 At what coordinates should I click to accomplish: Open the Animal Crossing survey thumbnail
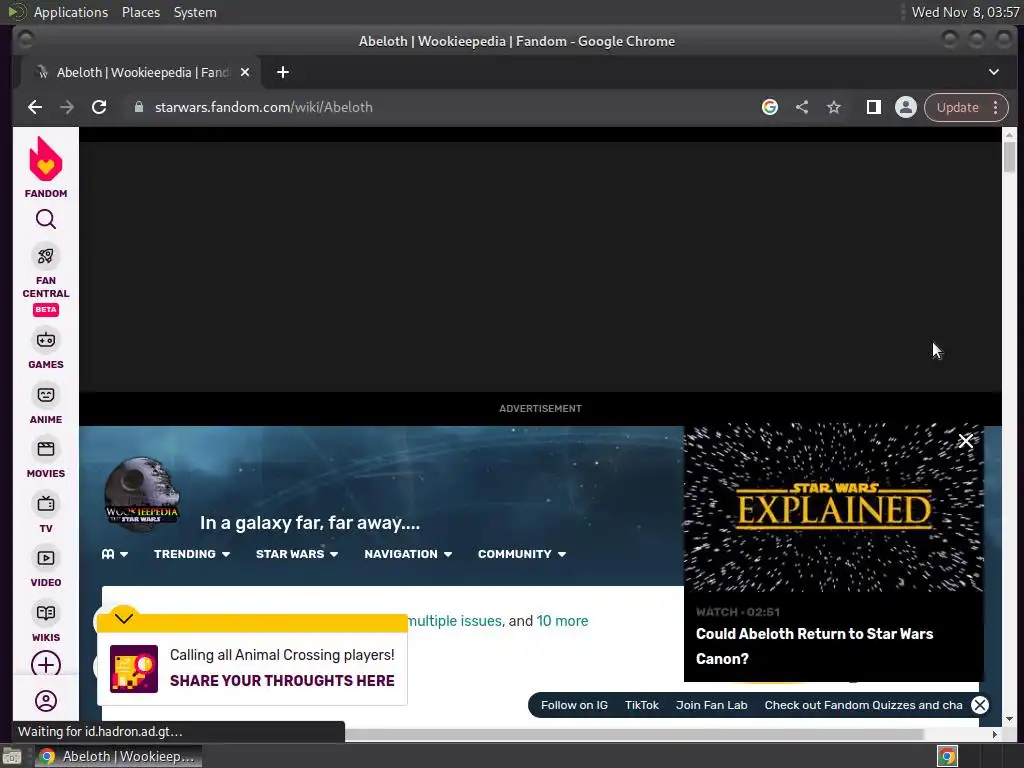pos(134,669)
